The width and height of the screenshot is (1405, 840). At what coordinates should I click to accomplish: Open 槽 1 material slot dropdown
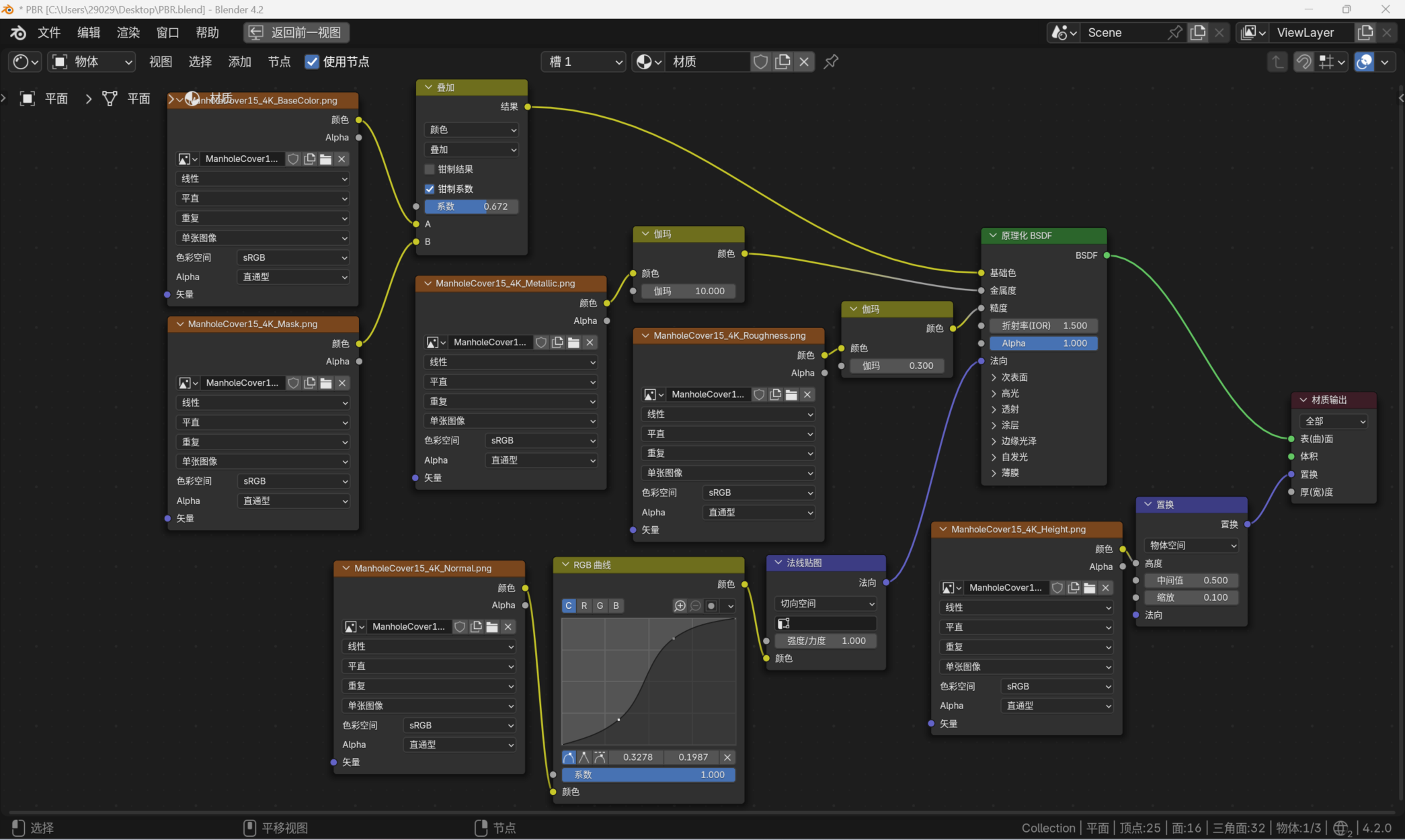pos(584,62)
